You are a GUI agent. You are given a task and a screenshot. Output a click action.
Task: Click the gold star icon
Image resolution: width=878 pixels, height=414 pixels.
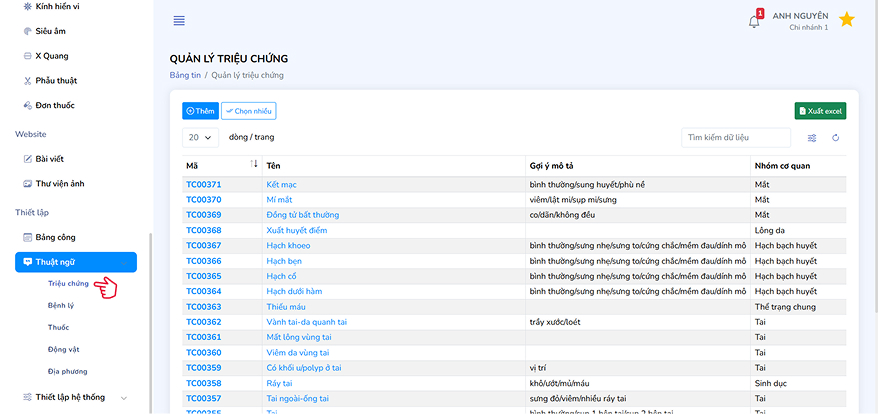847,20
